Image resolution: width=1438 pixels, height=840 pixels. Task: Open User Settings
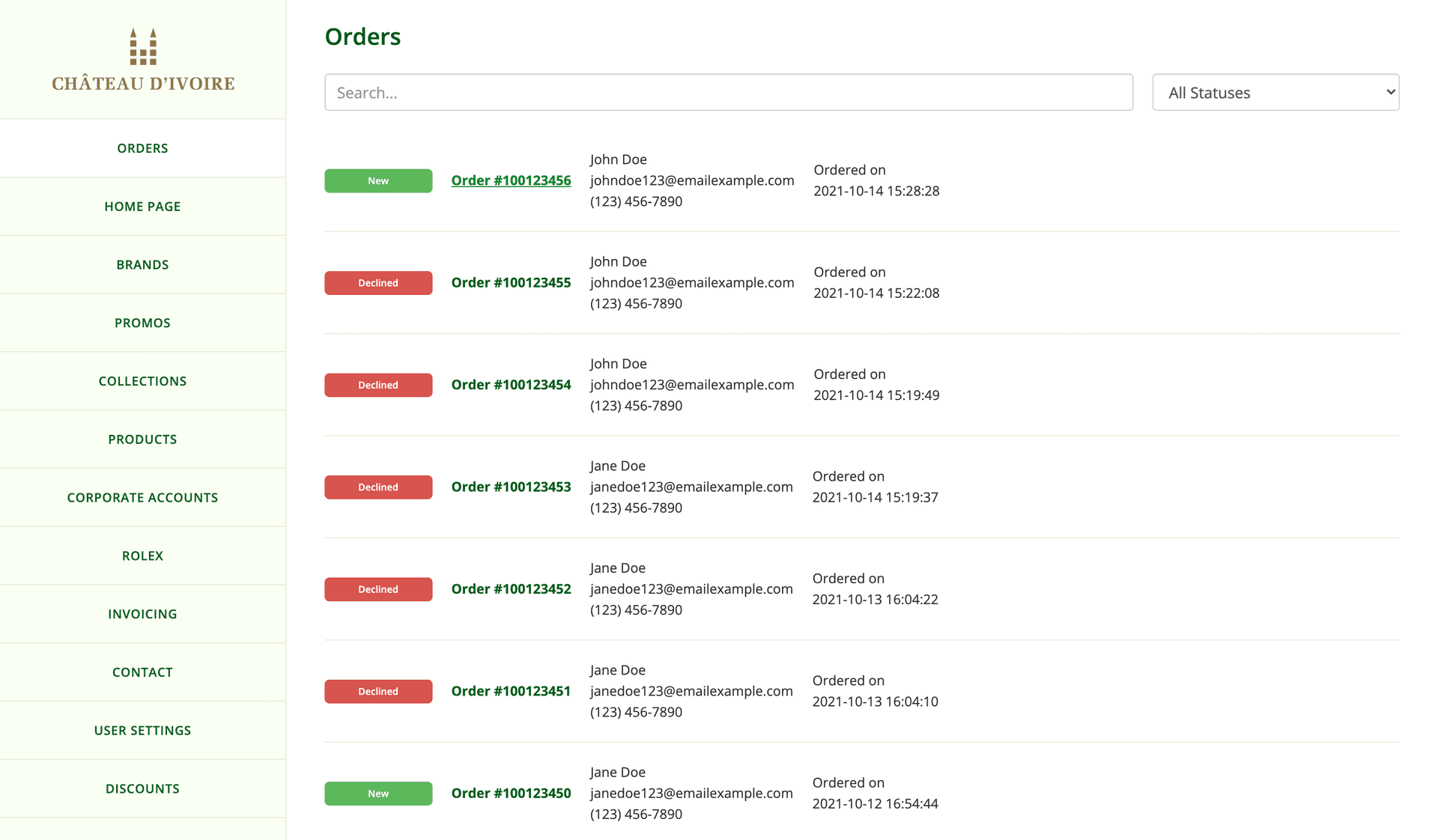(x=142, y=730)
